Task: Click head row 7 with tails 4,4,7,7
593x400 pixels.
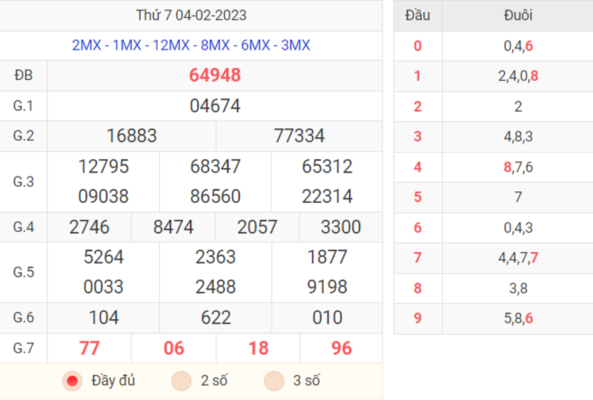Action: pos(493,258)
